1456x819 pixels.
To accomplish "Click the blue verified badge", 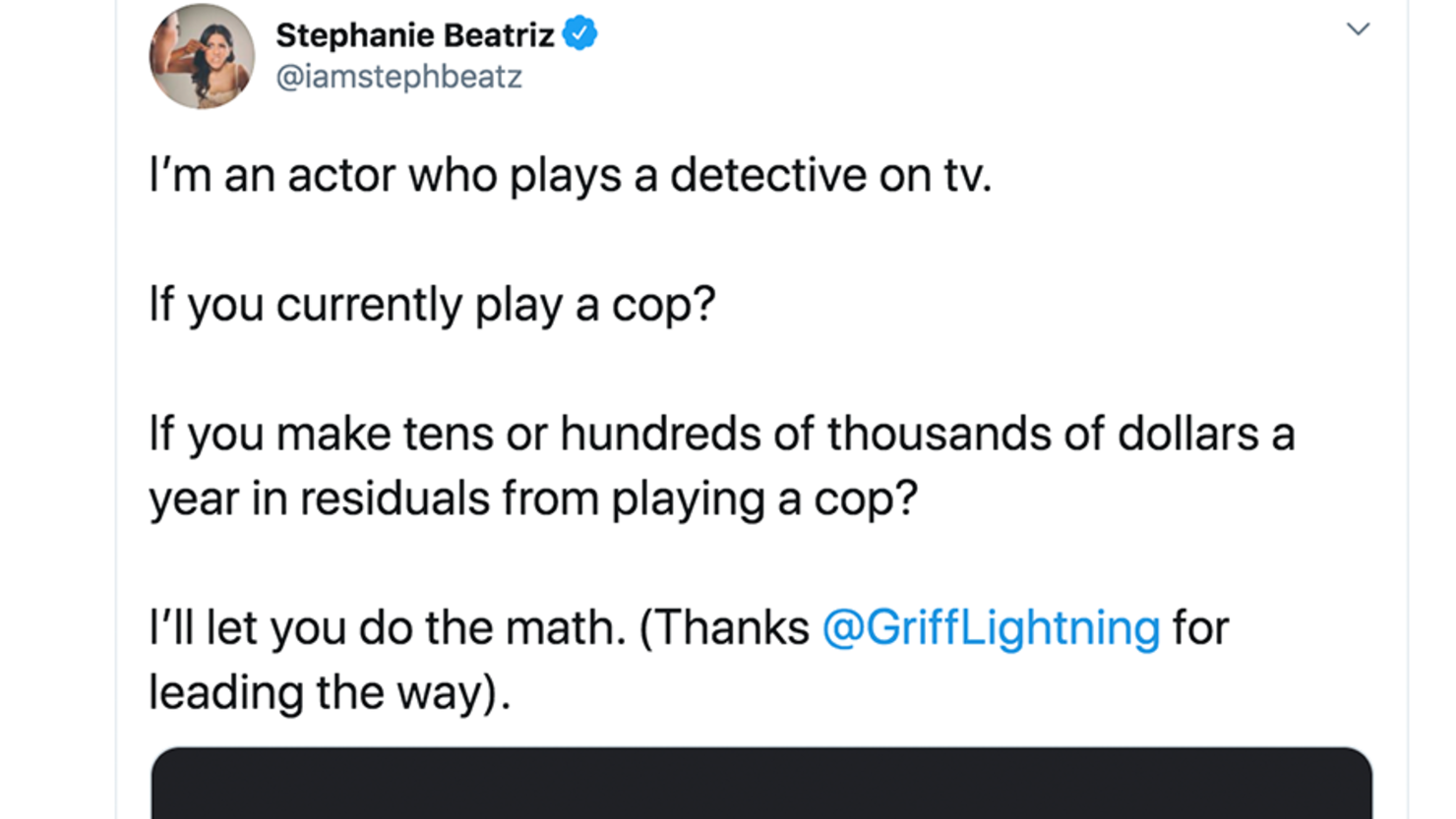I will pyautogui.click(x=579, y=34).
